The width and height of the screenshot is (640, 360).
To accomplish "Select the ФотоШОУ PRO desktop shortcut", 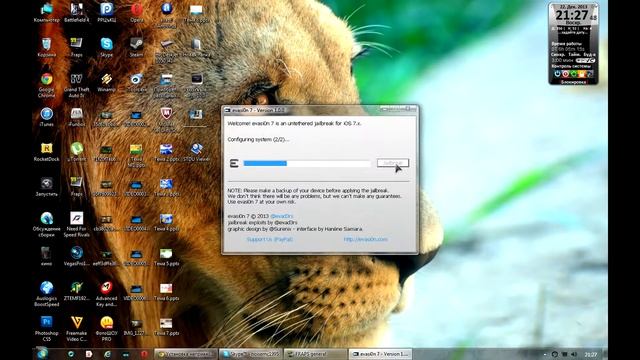I will pos(107,329).
